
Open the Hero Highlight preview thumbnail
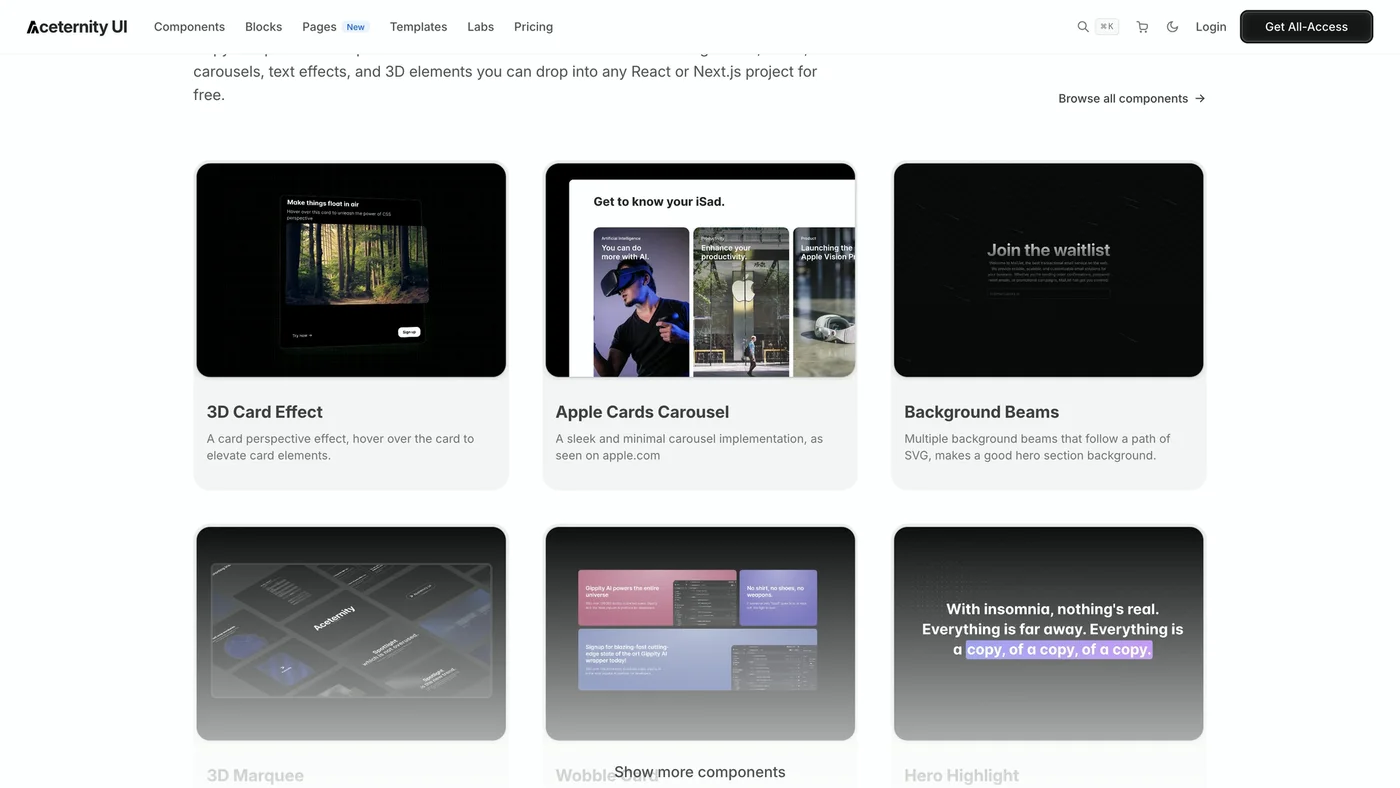tap(1048, 634)
